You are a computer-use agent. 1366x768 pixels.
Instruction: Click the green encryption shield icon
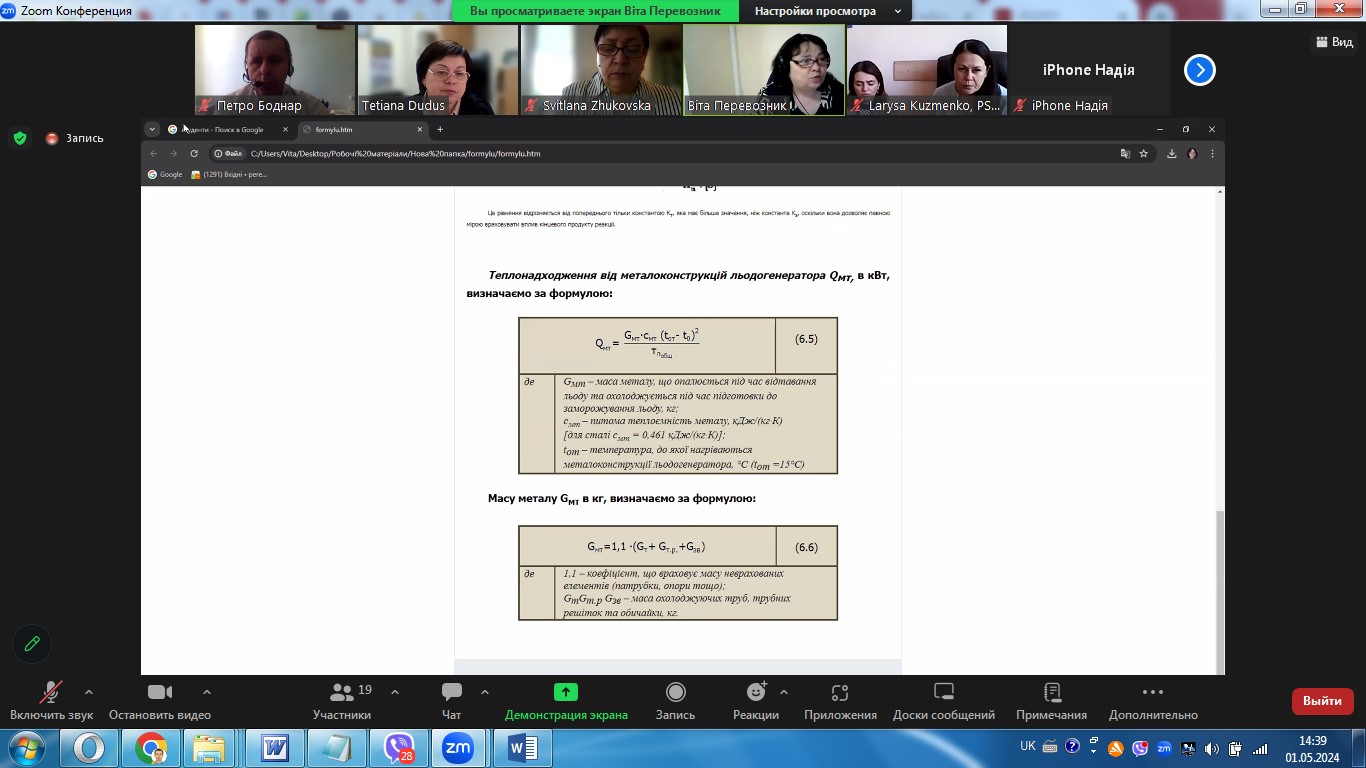click(x=20, y=138)
